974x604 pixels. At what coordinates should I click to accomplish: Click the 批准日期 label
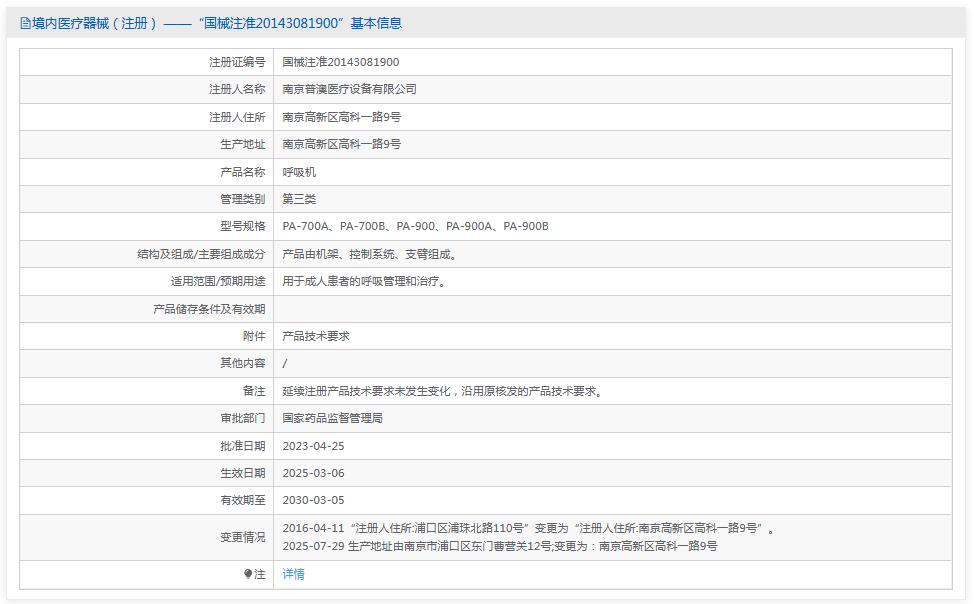point(242,446)
